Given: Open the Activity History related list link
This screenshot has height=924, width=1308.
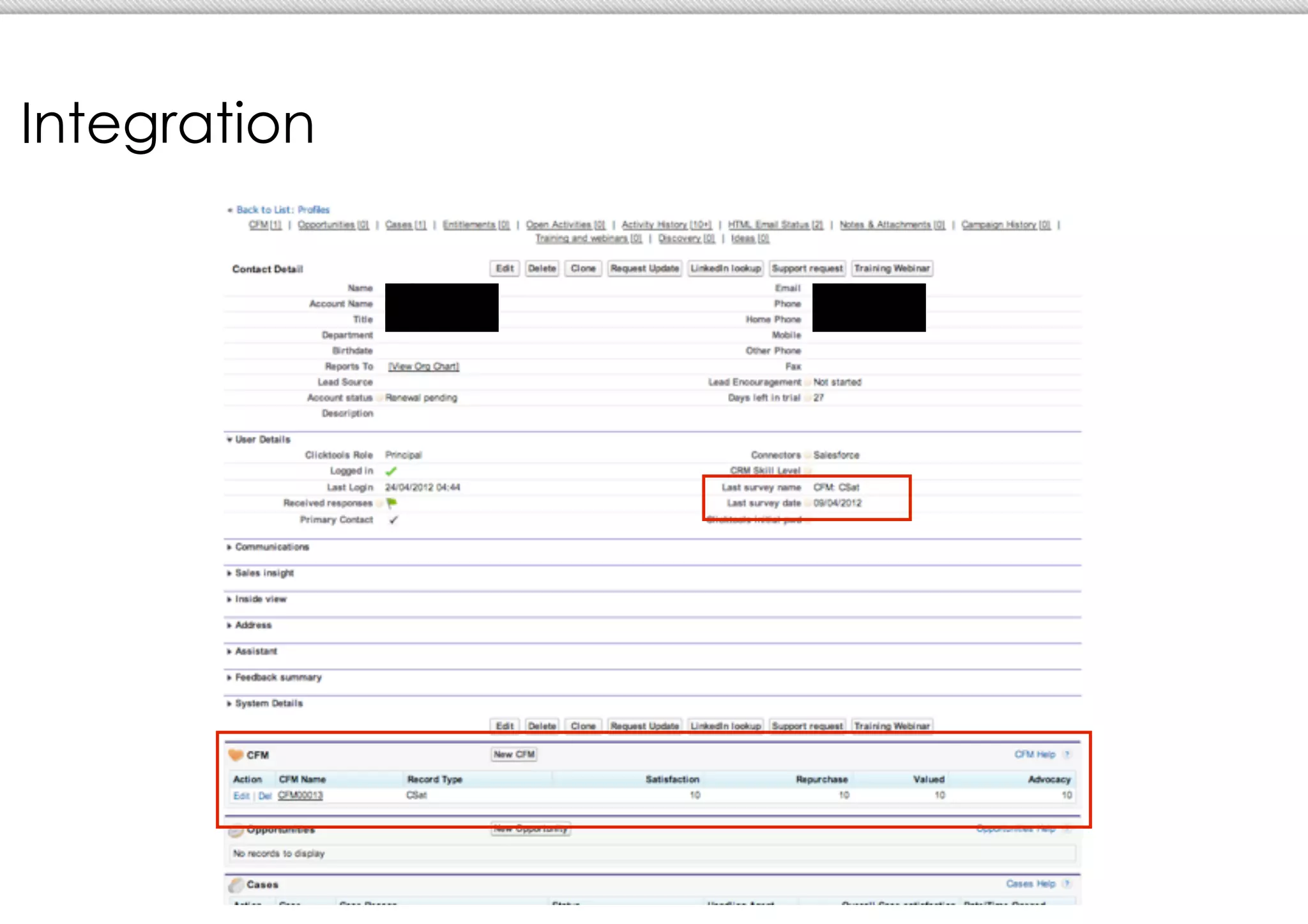Looking at the screenshot, I should click(666, 225).
